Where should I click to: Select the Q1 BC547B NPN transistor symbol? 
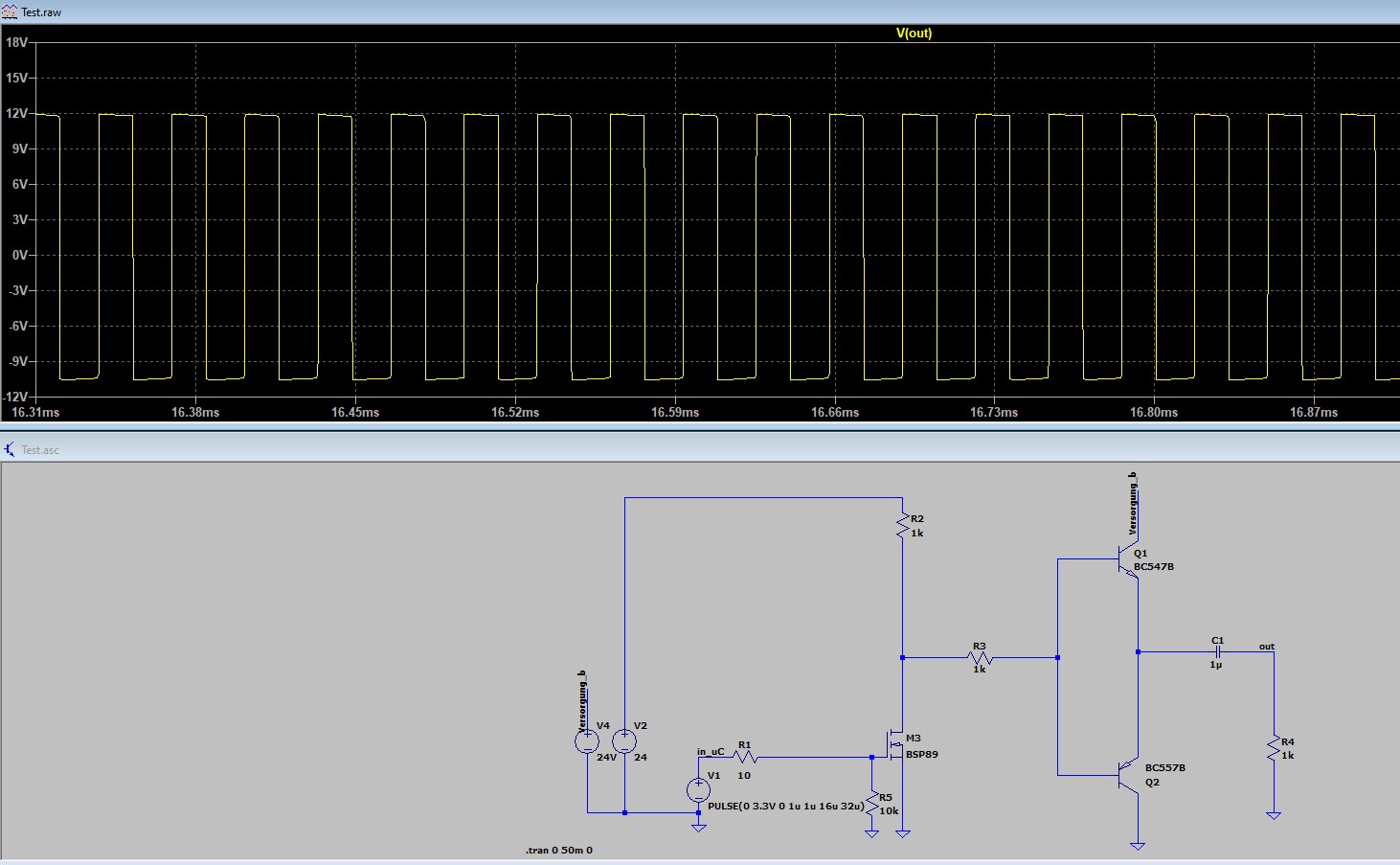(x=1128, y=560)
